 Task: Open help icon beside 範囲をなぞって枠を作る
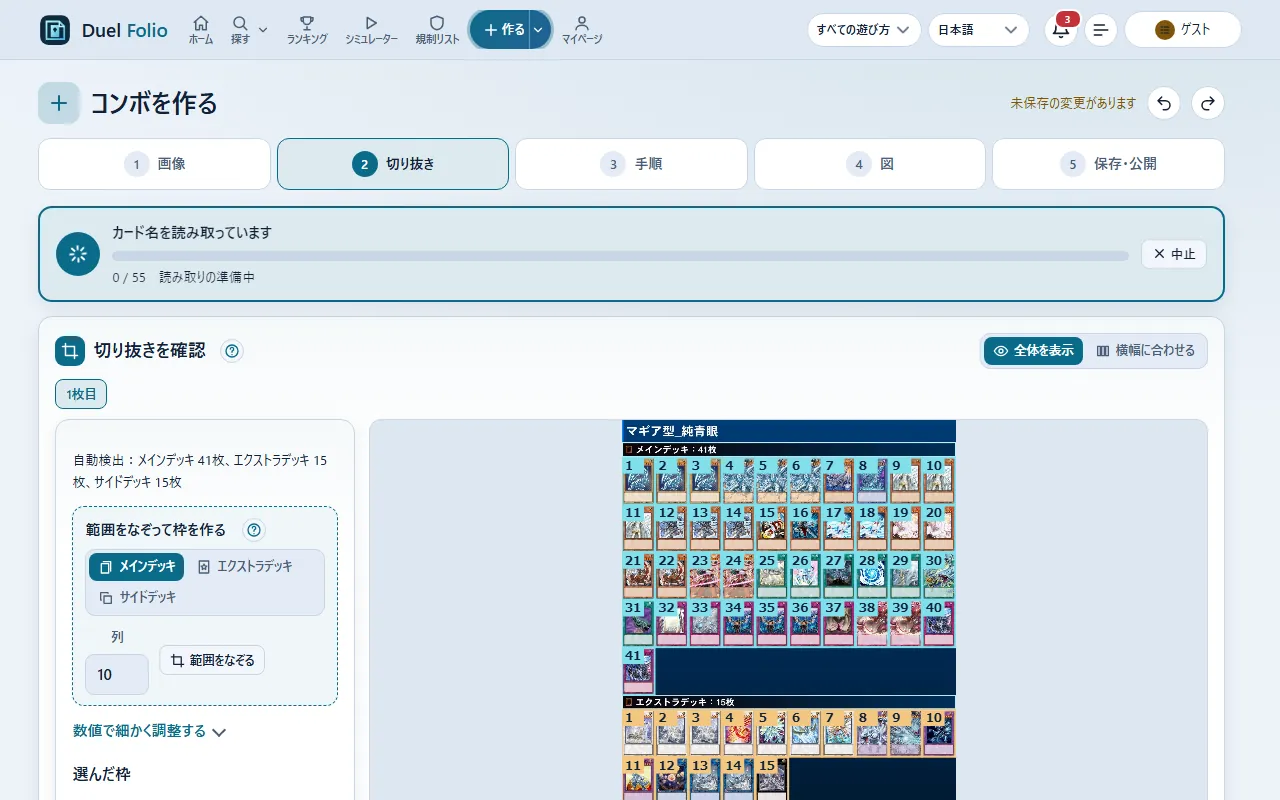(x=254, y=530)
